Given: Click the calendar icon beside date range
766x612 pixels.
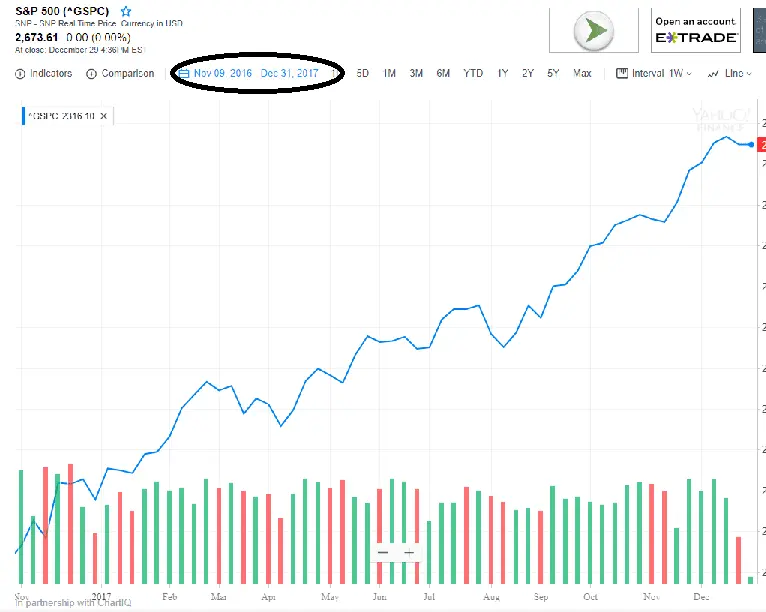Looking at the screenshot, I should coord(183,73).
